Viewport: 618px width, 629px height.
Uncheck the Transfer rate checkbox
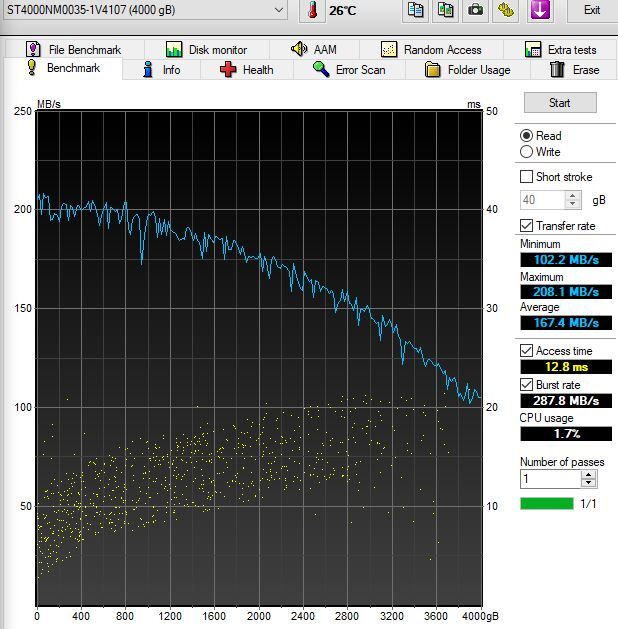(527, 226)
